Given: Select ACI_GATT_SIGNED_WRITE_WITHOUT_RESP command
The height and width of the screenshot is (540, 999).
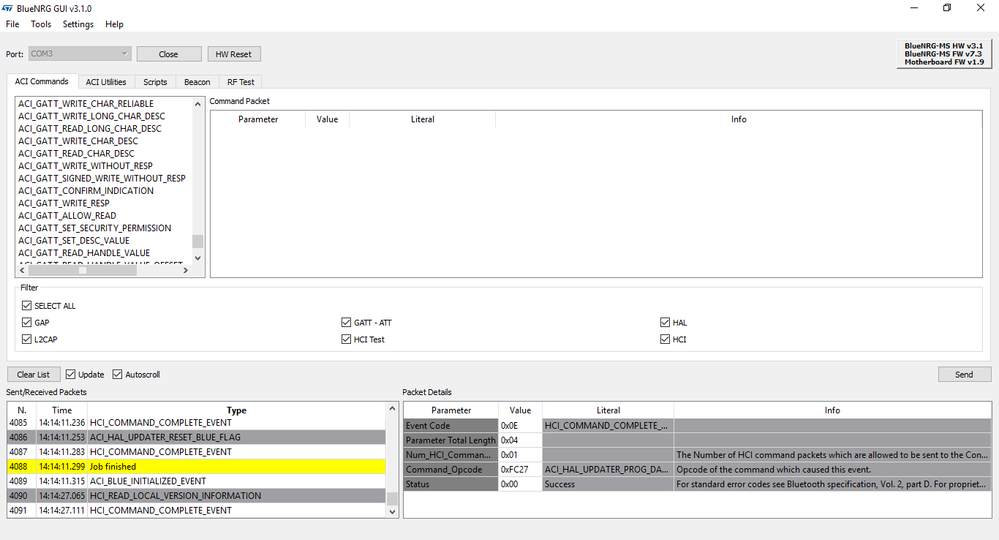Looking at the screenshot, I should (x=102, y=178).
